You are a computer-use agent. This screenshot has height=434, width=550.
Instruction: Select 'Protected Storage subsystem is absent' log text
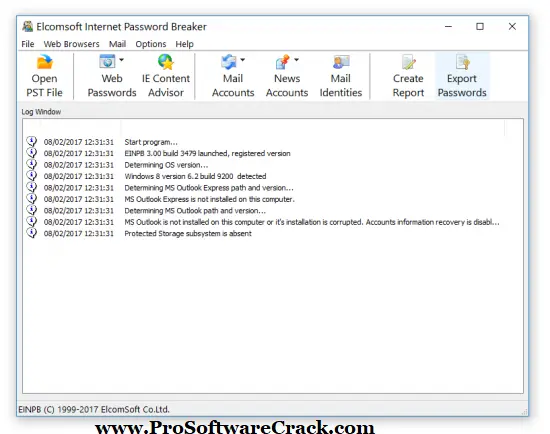pyautogui.click(x=188, y=234)
